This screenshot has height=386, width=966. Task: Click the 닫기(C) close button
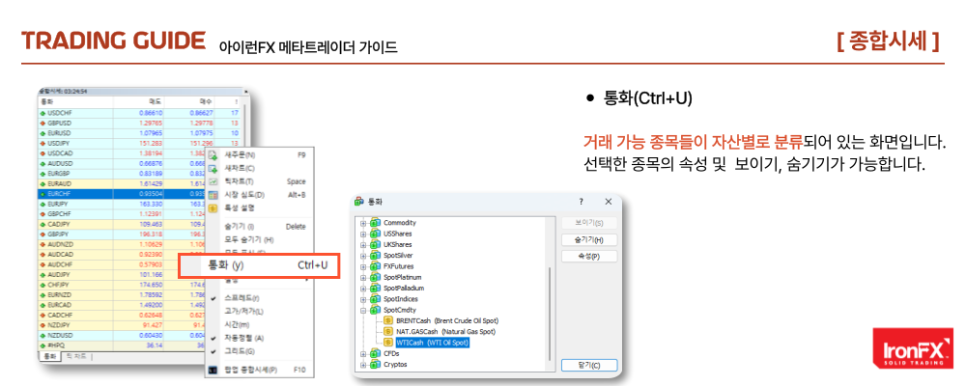(589, 365)
